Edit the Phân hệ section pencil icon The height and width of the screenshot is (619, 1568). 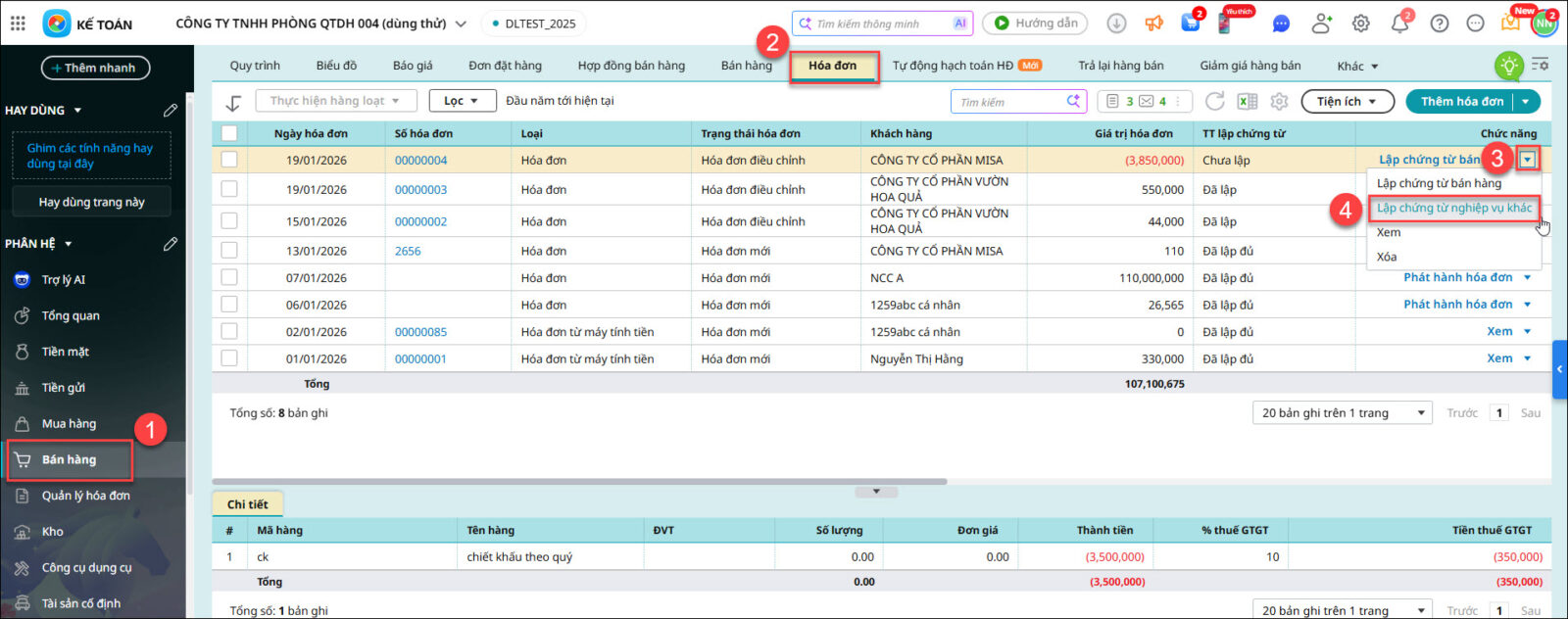click(x=171, y=244)
